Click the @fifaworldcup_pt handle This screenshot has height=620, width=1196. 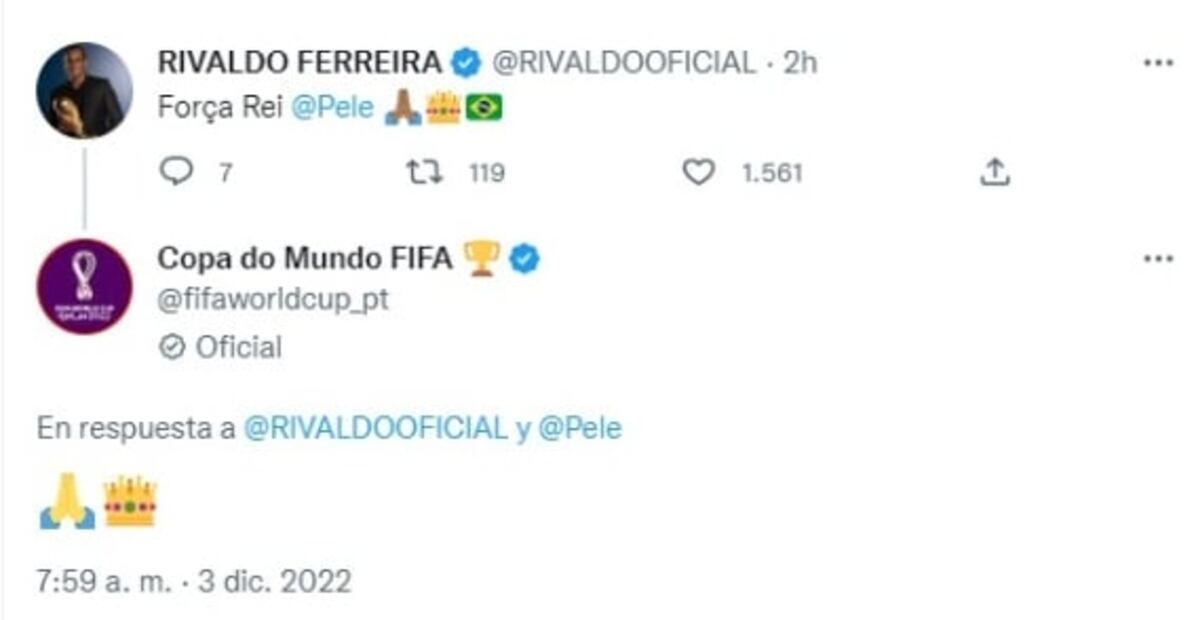(273, 299)
